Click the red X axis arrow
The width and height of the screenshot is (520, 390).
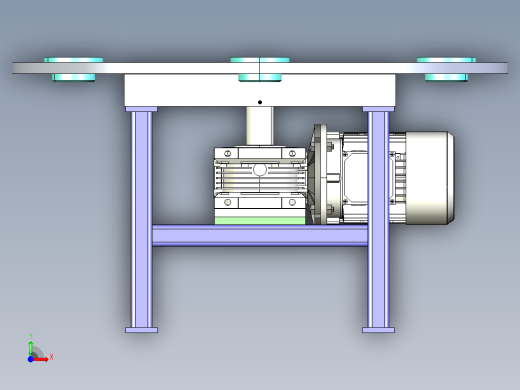41,359
